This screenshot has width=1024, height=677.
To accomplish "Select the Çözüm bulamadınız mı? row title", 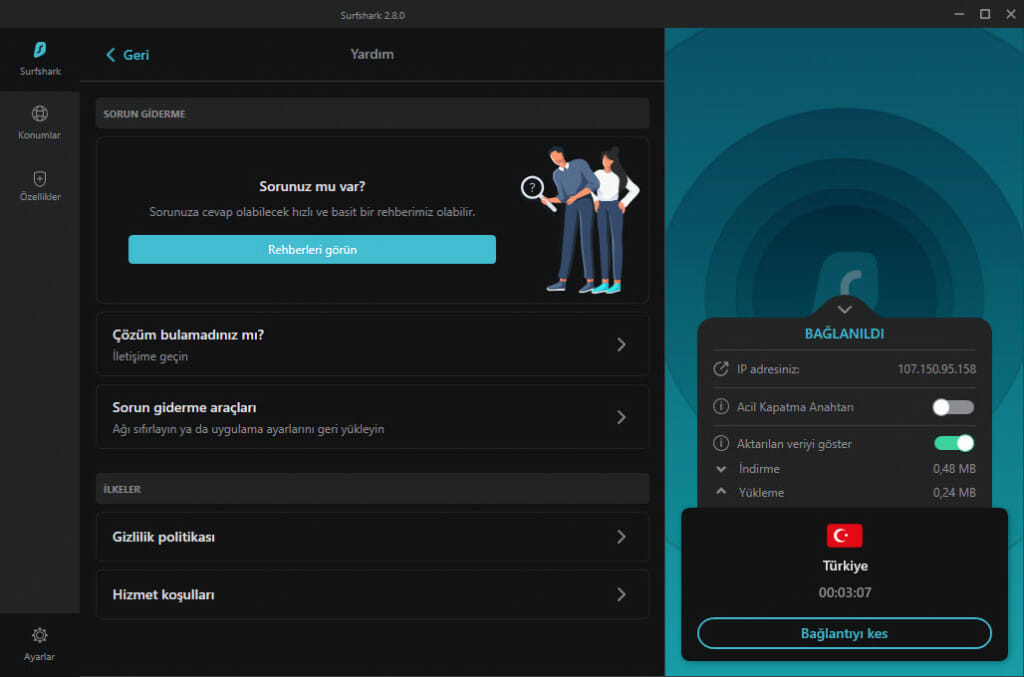I will tap(188, 335).
